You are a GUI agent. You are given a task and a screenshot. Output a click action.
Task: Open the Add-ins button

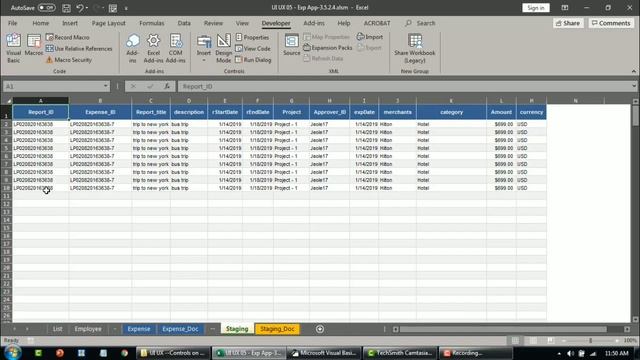click(132, 48)
